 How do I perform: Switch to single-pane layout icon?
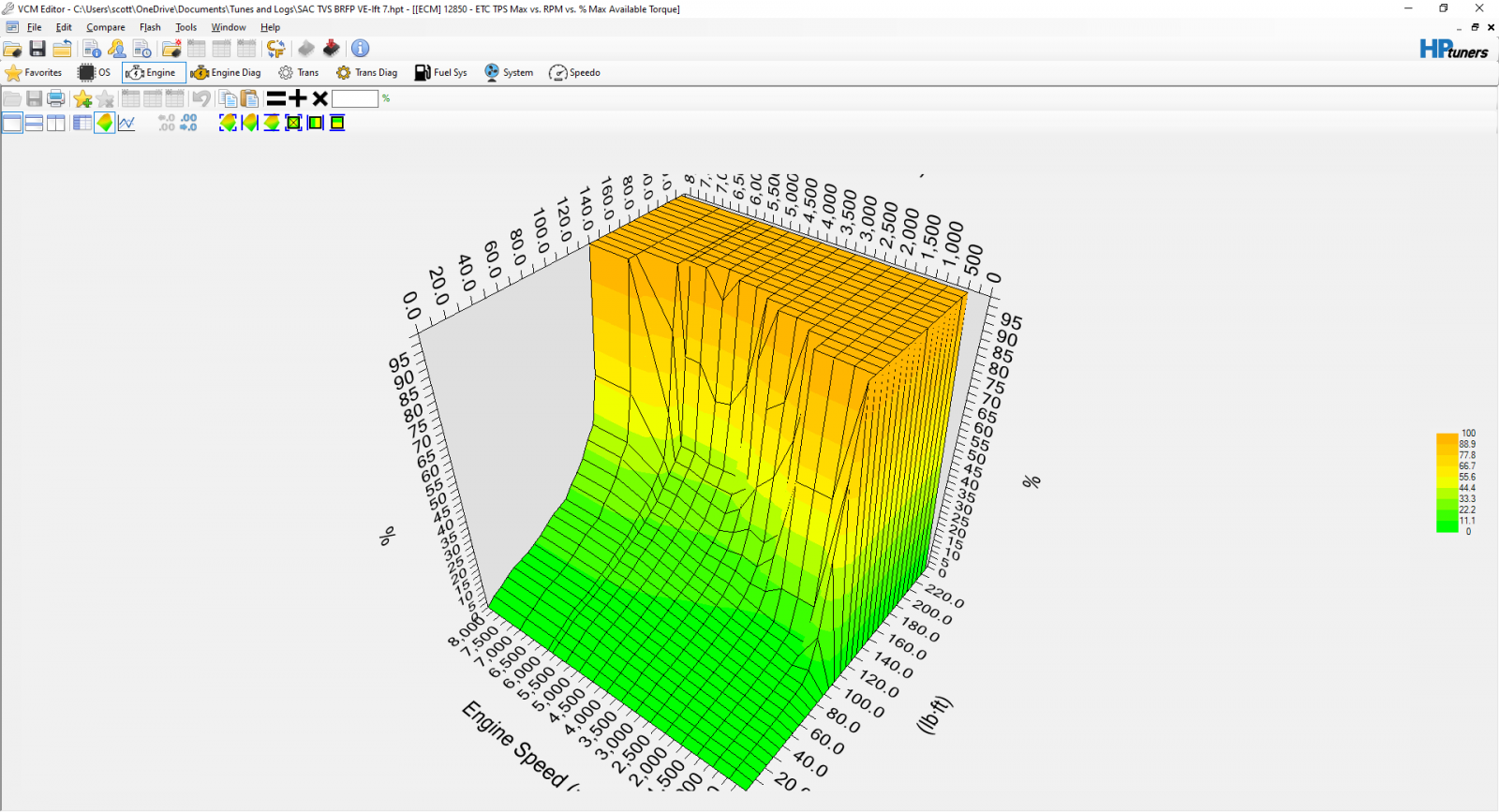coord(12,123)
